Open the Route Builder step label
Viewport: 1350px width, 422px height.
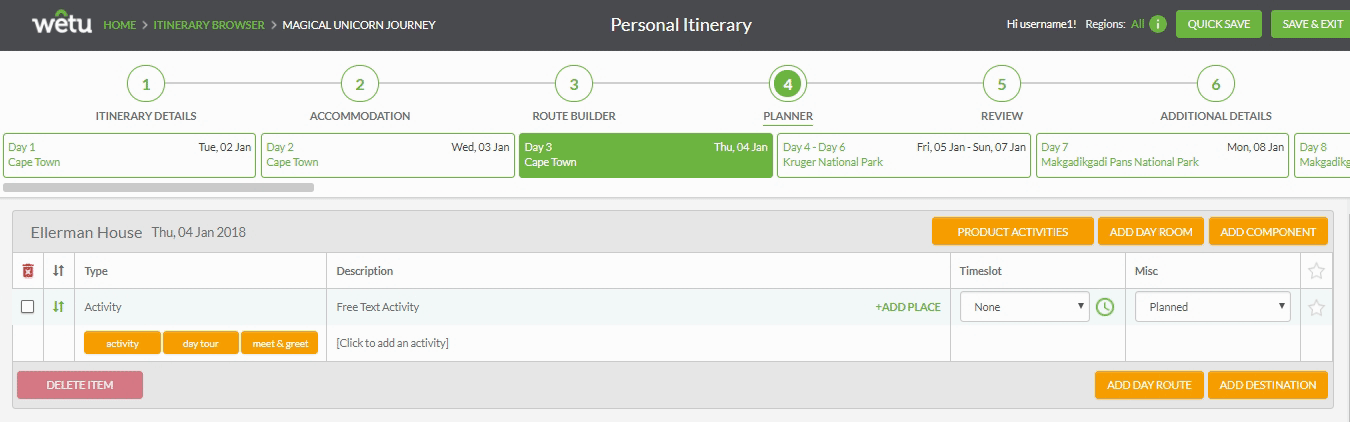coord(574,116)
